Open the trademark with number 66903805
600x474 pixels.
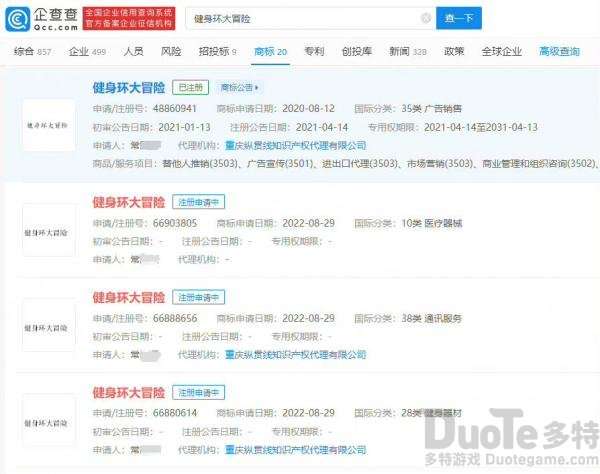tap(129, 202)
